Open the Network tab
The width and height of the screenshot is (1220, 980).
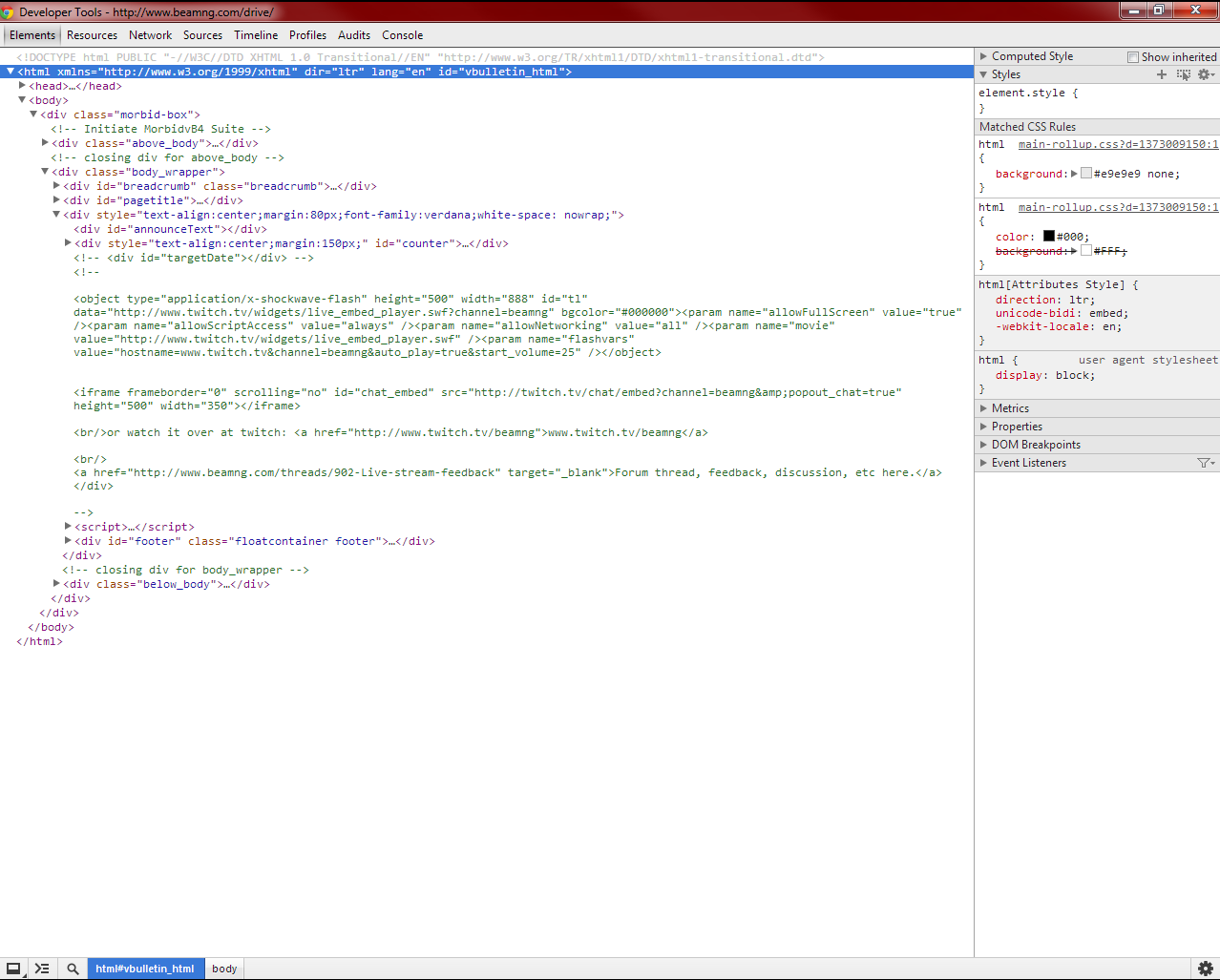pos(151,35)
